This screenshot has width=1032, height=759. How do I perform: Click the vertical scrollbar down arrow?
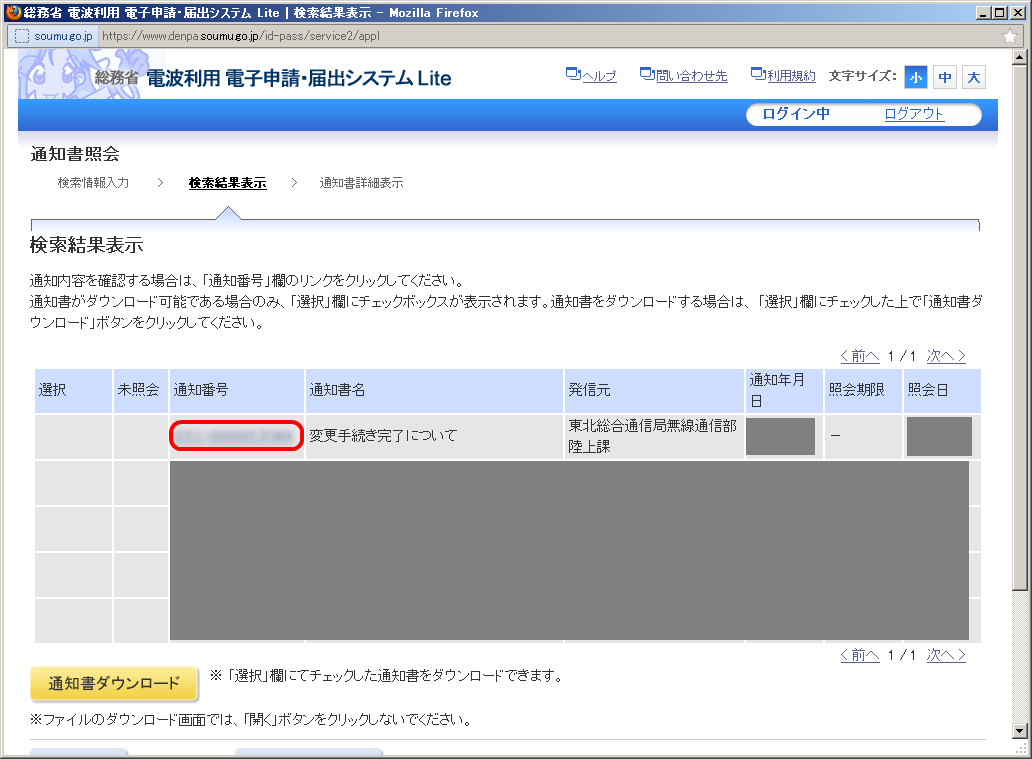click(1019, 731)
